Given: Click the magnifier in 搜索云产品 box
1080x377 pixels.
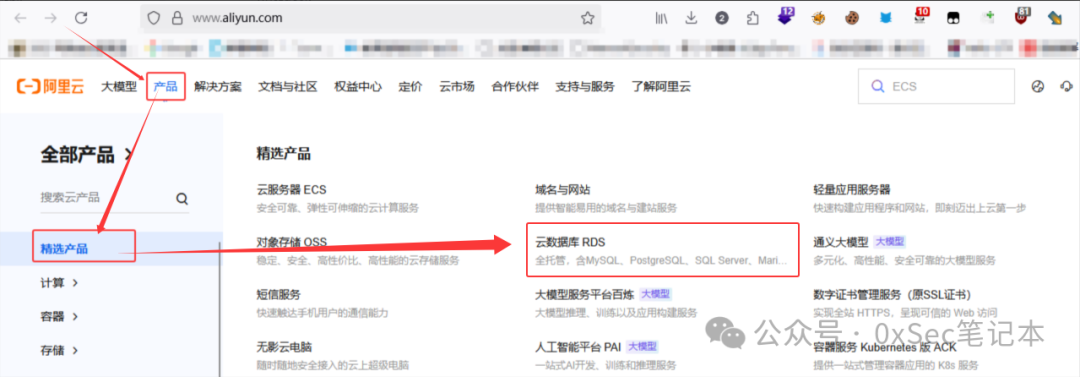Looking at the screenshot, I should pos(182,198).
